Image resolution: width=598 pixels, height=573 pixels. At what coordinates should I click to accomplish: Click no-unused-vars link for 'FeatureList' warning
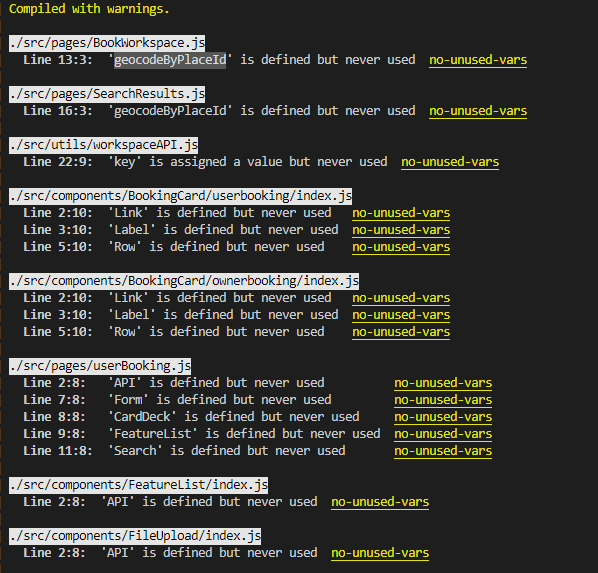tap(443, 435)
